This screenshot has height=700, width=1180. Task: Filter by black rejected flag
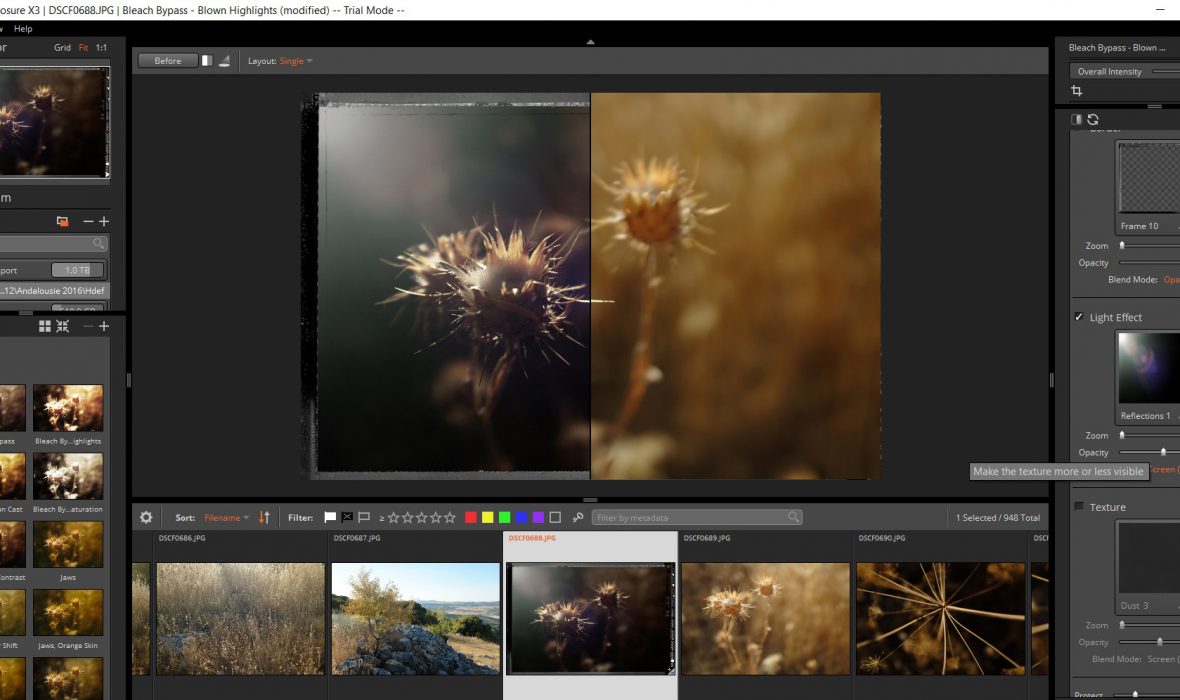(x=347, y=518)
